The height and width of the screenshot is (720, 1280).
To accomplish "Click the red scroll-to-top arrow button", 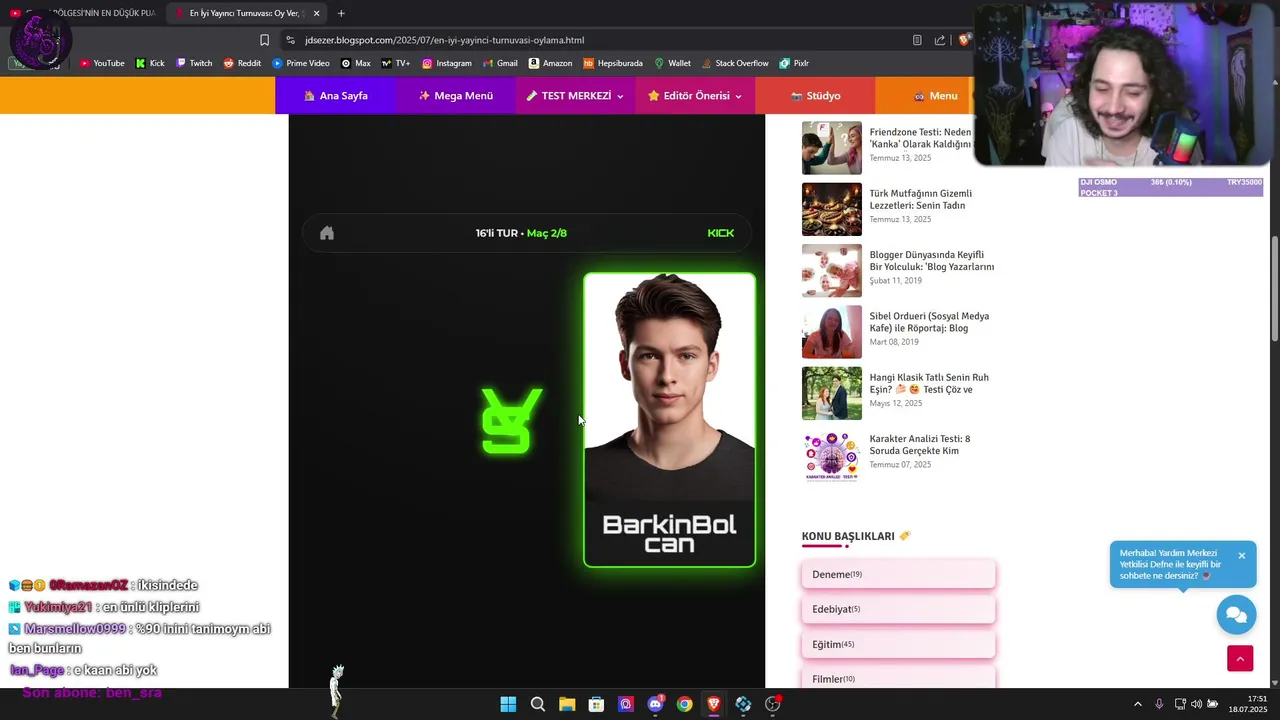I will [1240, 658].
